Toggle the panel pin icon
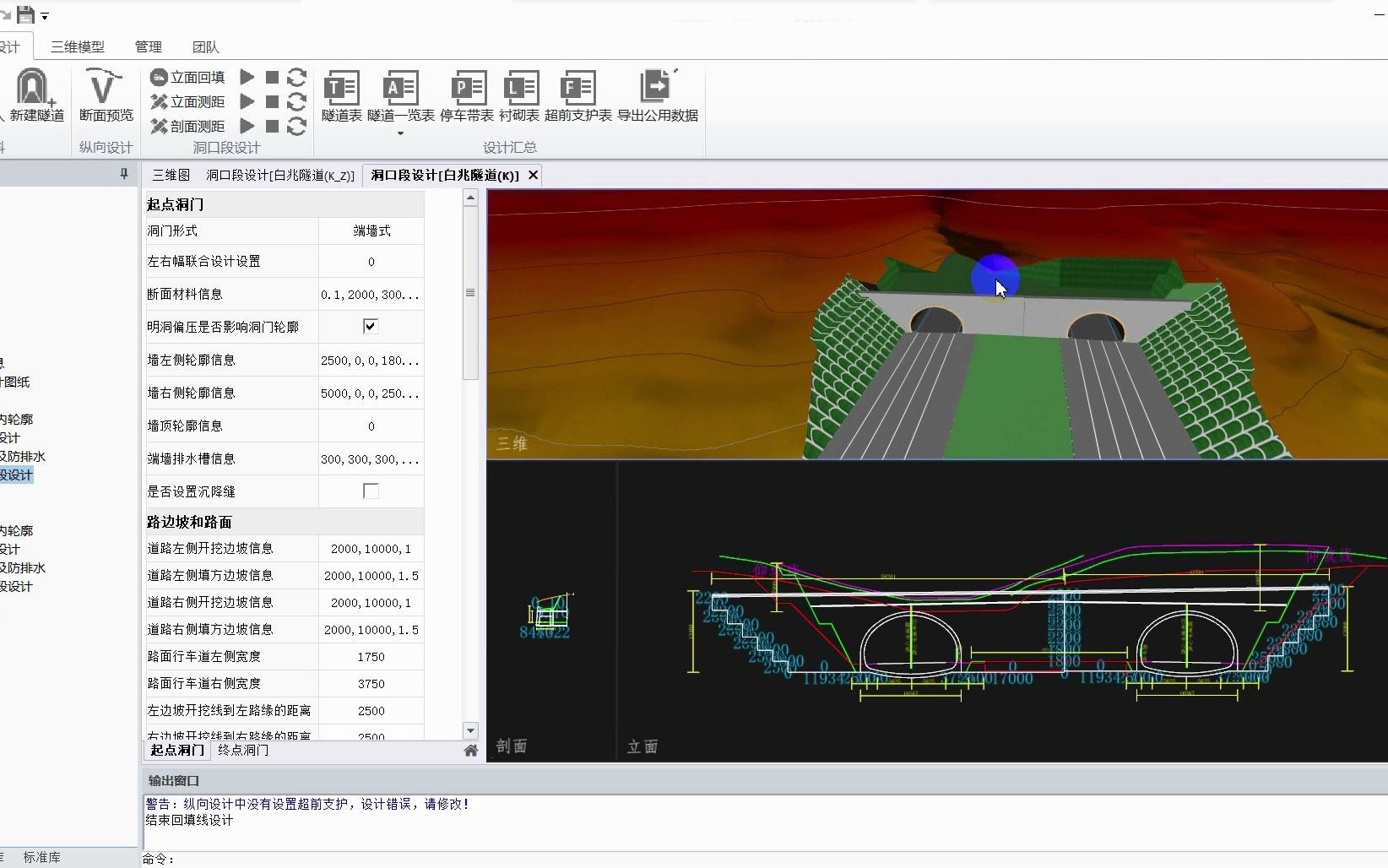Viewport: 1388px width, 868px height. (x=123, y=173)
